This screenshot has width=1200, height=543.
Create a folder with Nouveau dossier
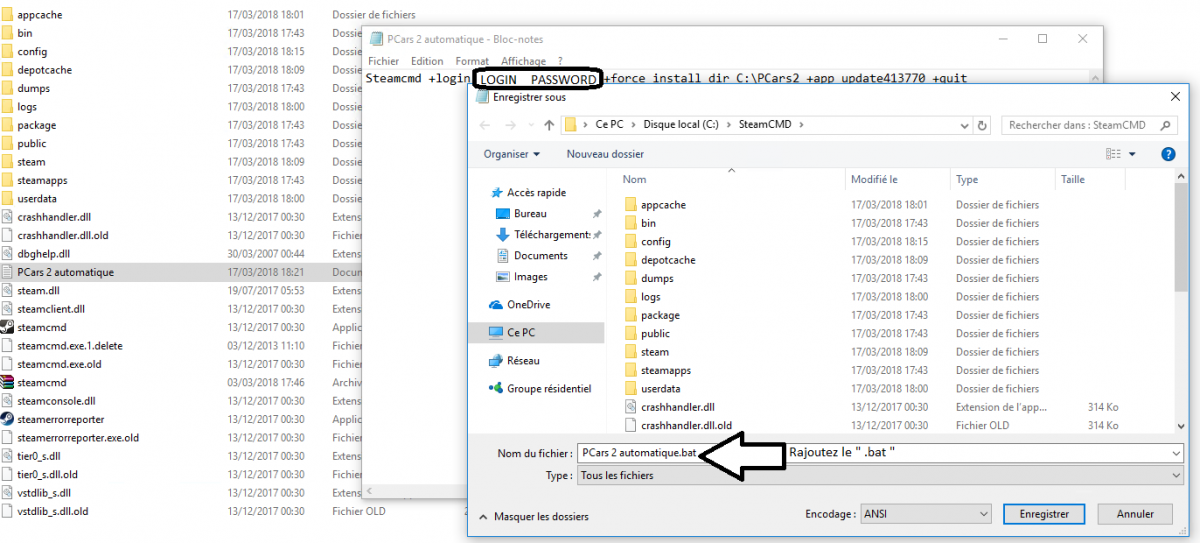click(x=605, y=154)
